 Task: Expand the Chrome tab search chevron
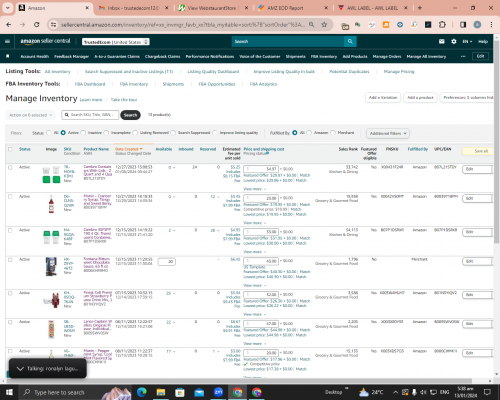pos(7,8)
